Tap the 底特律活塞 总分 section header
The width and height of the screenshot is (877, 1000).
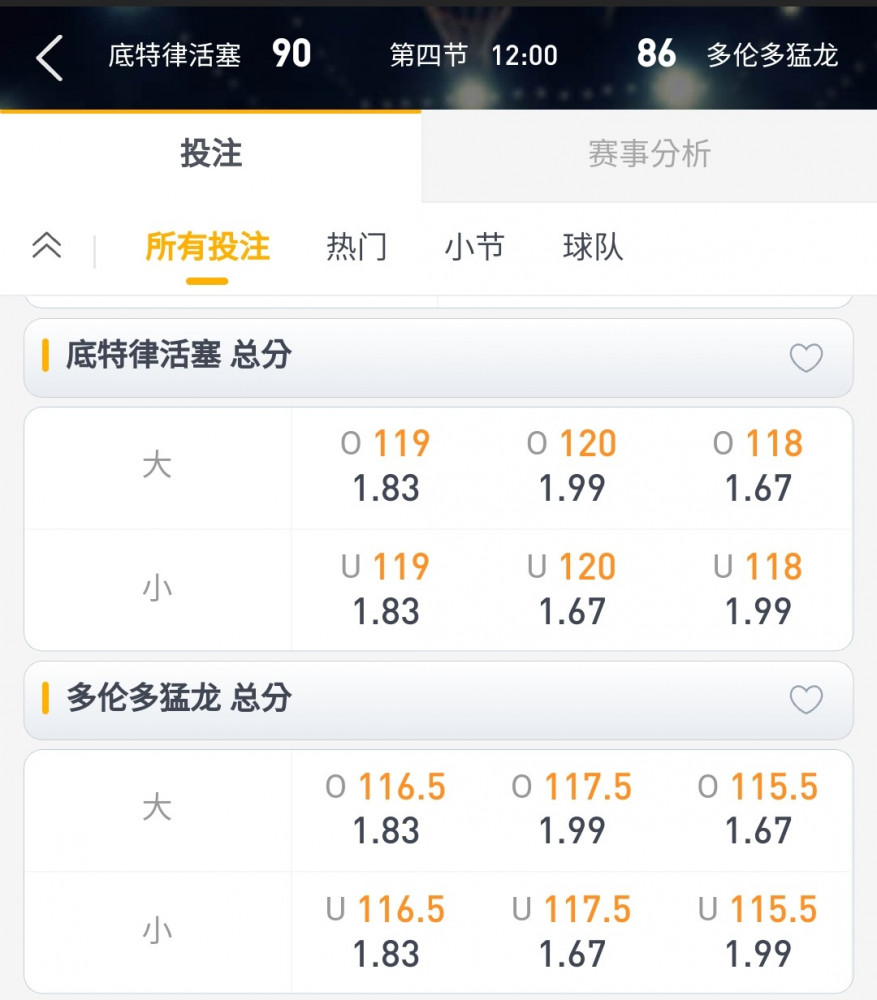pyautogui.click(x=438, y=358)
